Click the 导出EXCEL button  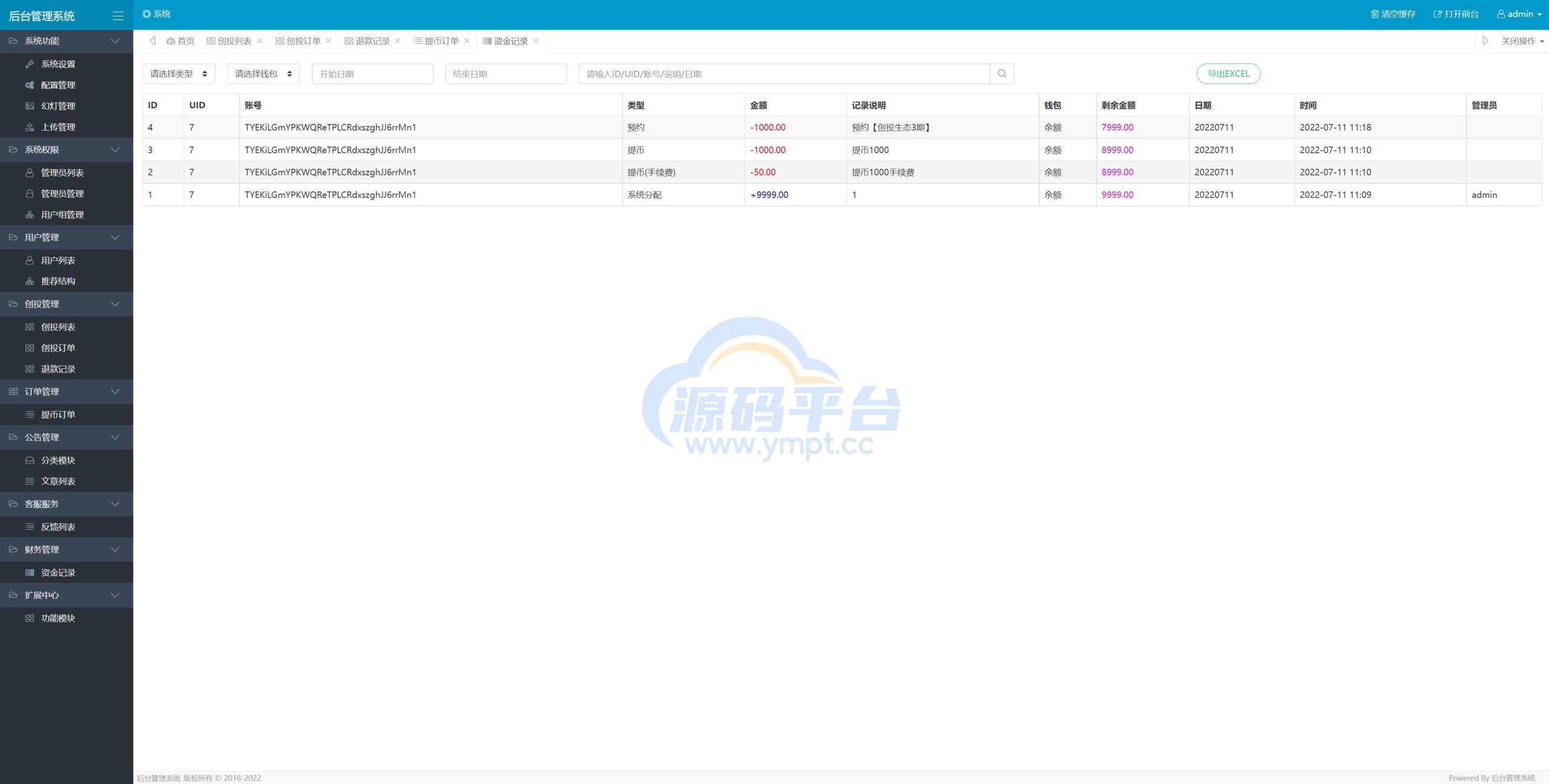coord(1228,74)
